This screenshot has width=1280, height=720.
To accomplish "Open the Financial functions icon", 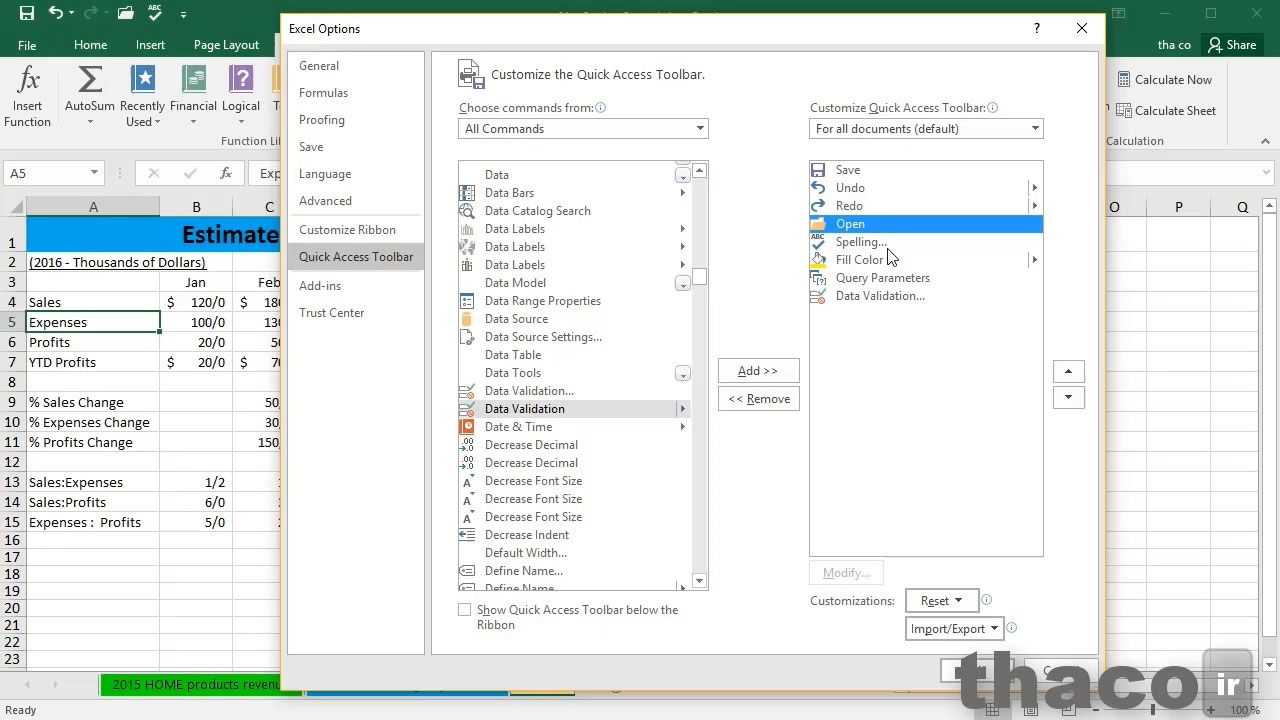I will [x=193, y=79].
